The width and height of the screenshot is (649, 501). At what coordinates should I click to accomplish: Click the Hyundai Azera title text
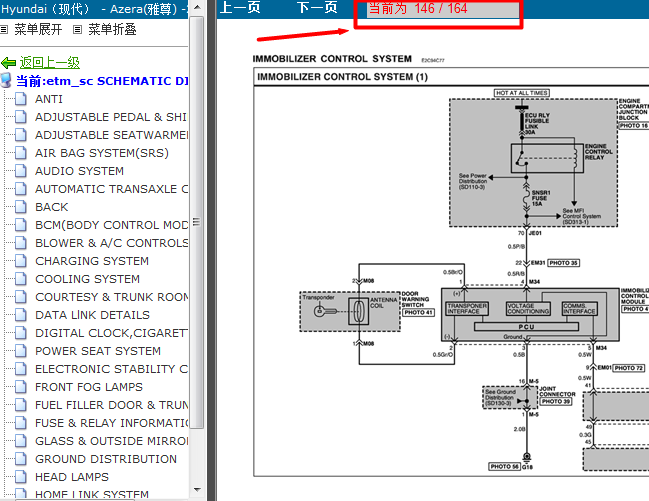94,9
